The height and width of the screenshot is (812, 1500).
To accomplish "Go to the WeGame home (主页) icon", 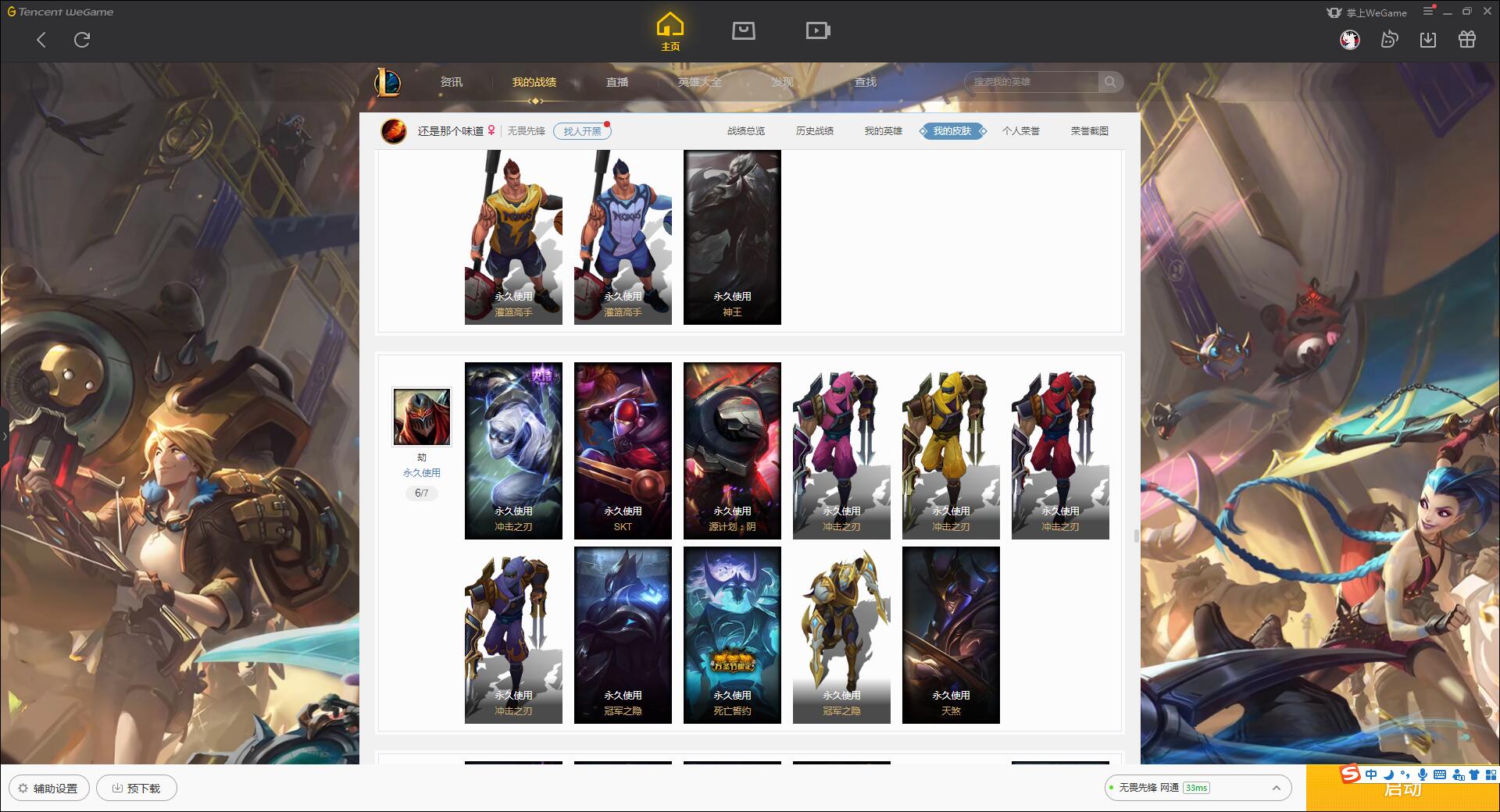I will pyautogui.click(x=670, y=32).
